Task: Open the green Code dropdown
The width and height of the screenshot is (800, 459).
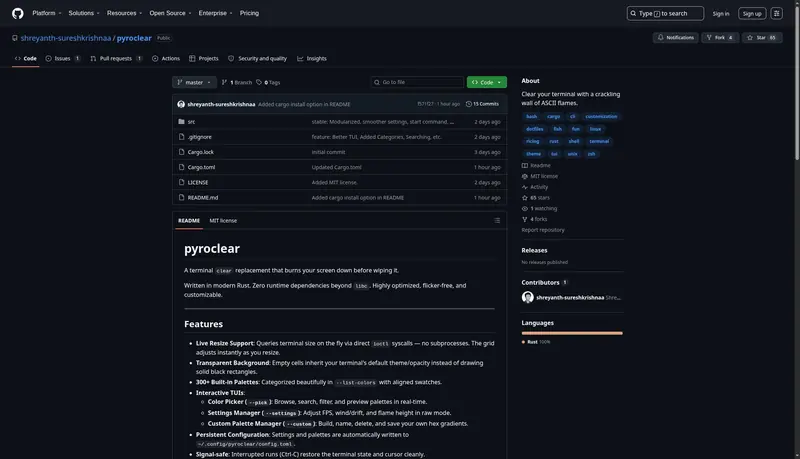Action: point(487,82)
